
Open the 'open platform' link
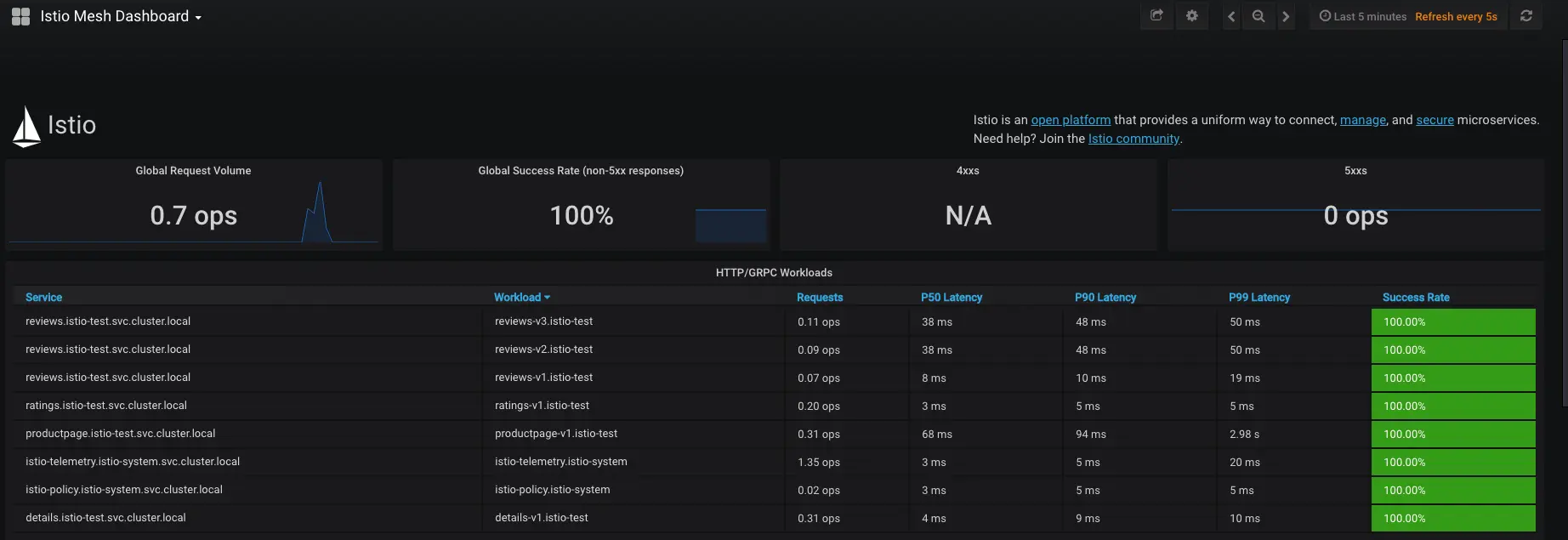pos(1071,120)
